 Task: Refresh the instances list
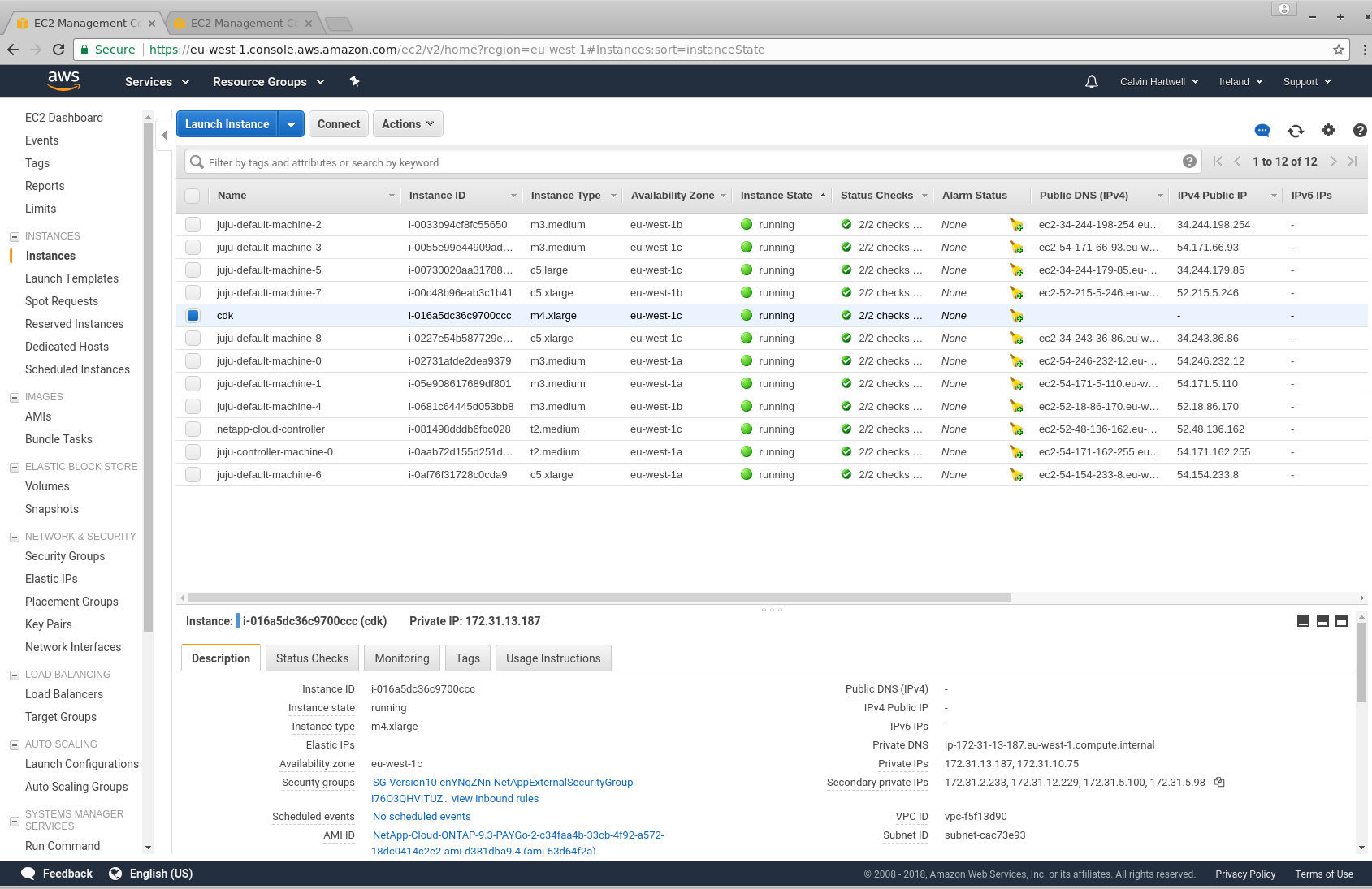tap(1296, 130)
